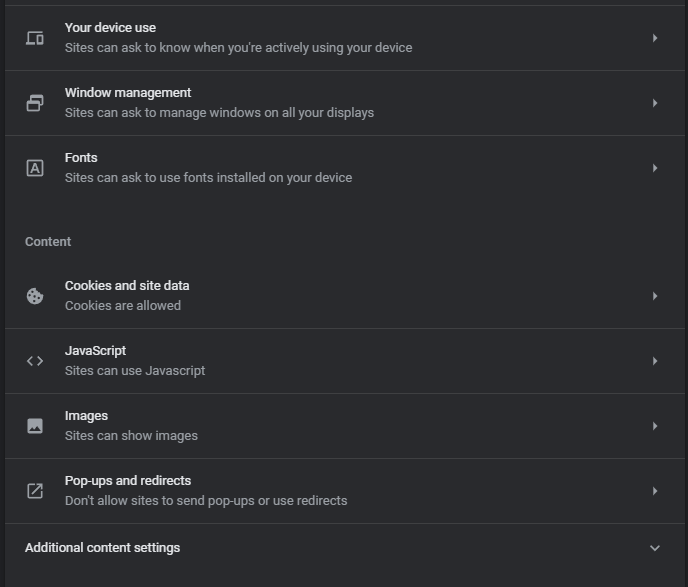Open Pop-ups and redirects arrow
This screenshot has height=587, width=688.
655,491
